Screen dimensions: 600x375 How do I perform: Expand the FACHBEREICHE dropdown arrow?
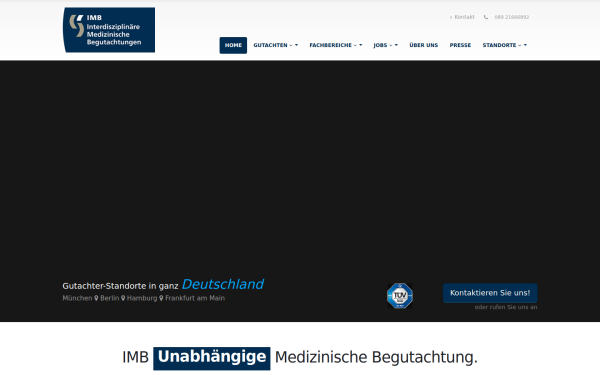360,45
